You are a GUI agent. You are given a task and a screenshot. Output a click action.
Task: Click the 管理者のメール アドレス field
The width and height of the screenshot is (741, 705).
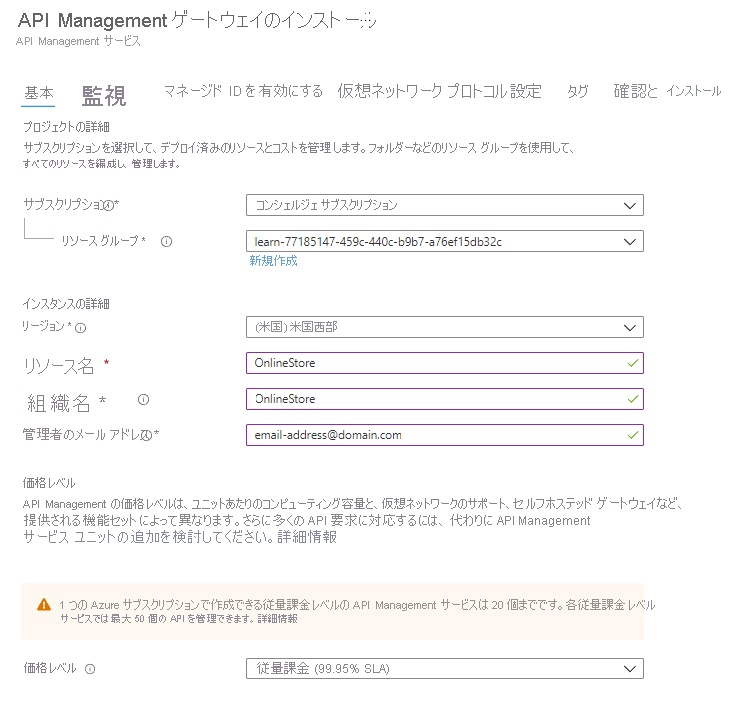(x=445, y=435)
